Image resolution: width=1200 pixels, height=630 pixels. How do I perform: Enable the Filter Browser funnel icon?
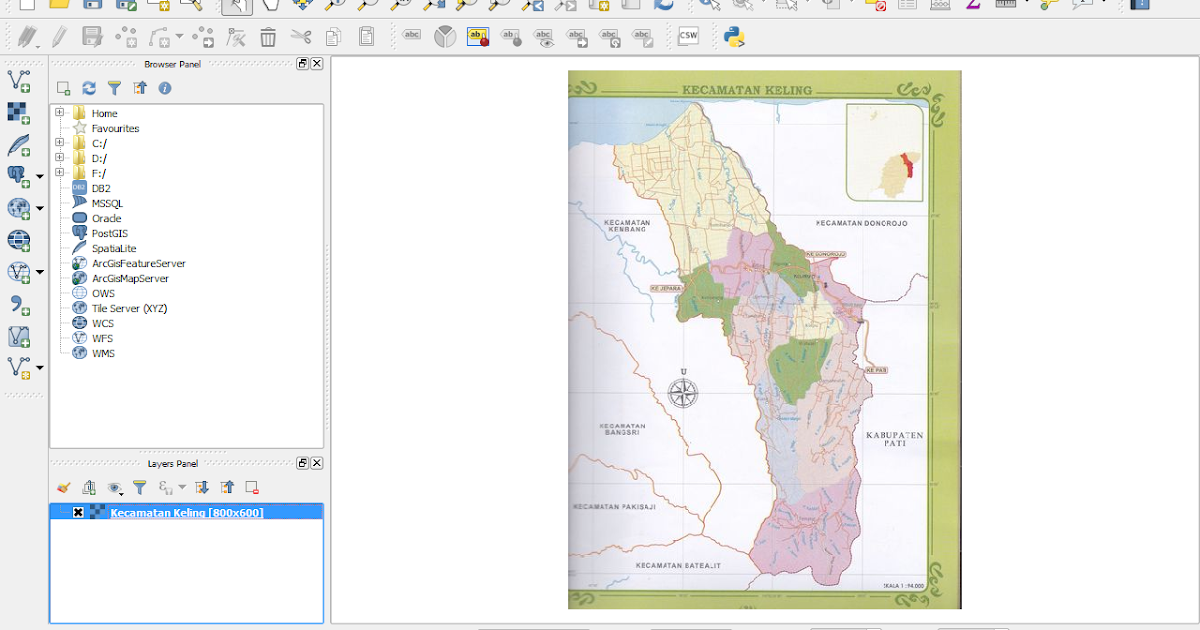pyautogui.click(x=115, y=88)
